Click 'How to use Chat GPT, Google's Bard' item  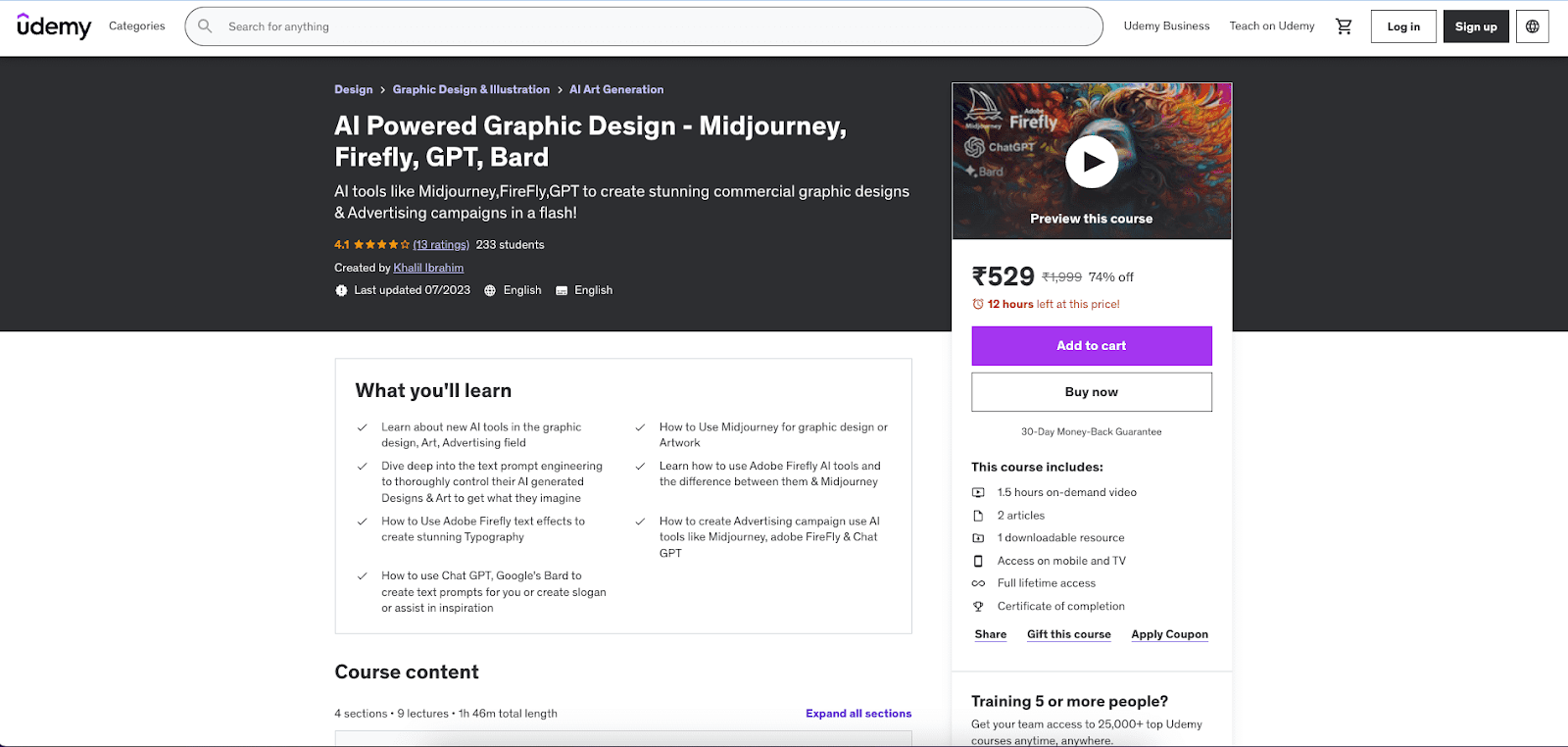coord(494,592)
